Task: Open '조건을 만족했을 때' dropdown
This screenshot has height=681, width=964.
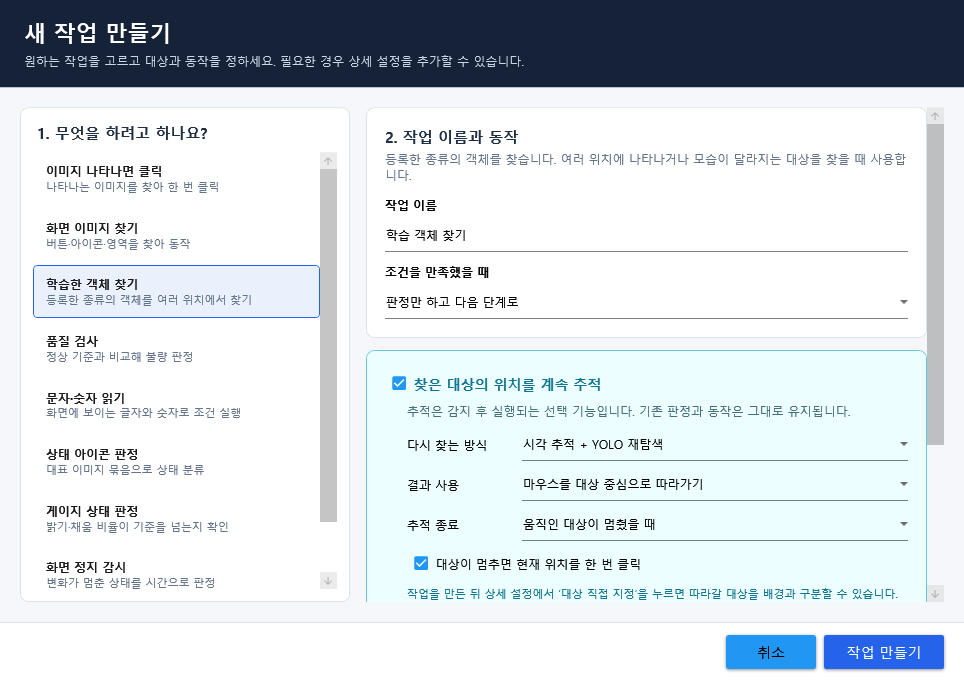Action: (646, 302)
